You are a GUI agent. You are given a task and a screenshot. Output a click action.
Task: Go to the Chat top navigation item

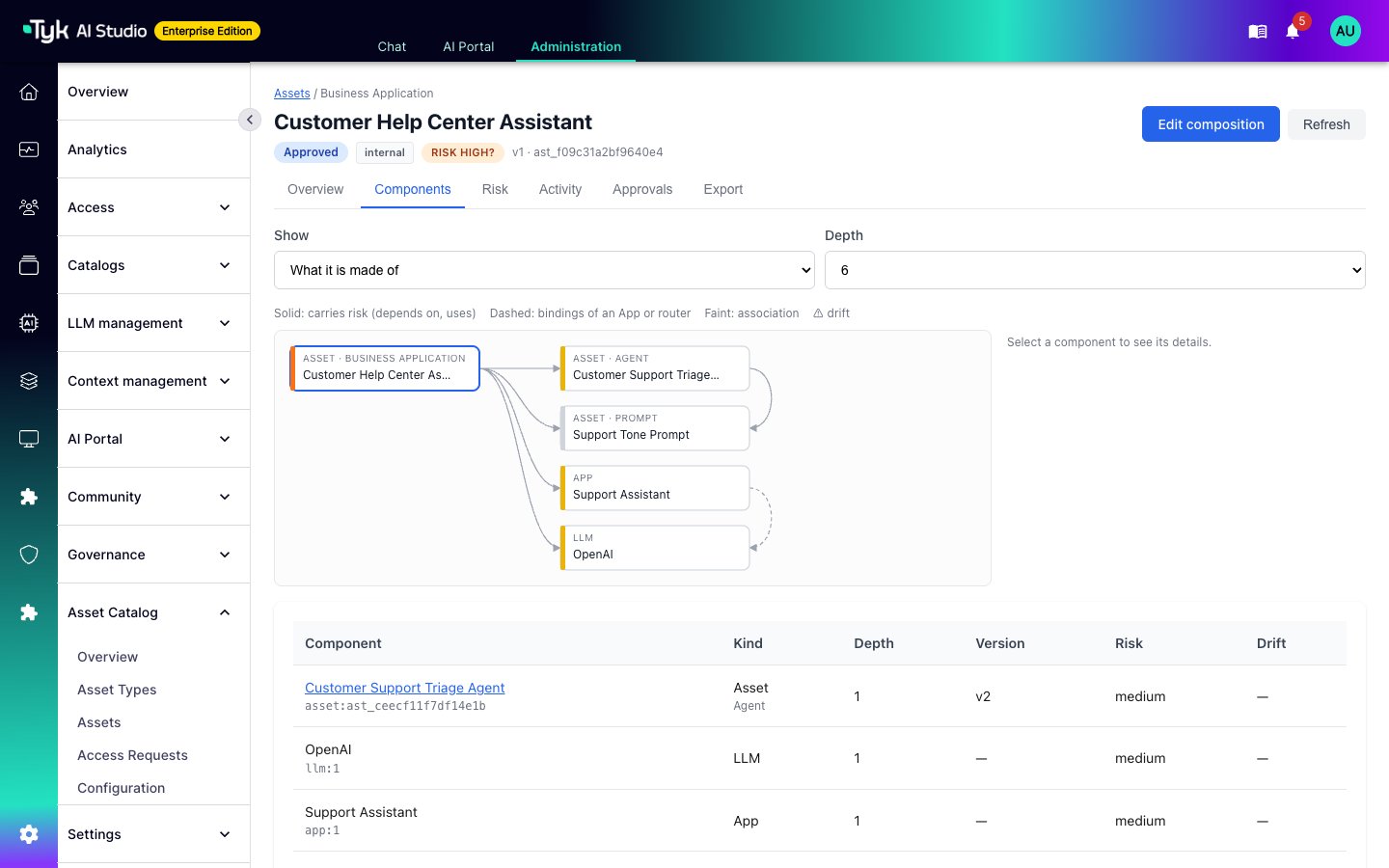392,46
